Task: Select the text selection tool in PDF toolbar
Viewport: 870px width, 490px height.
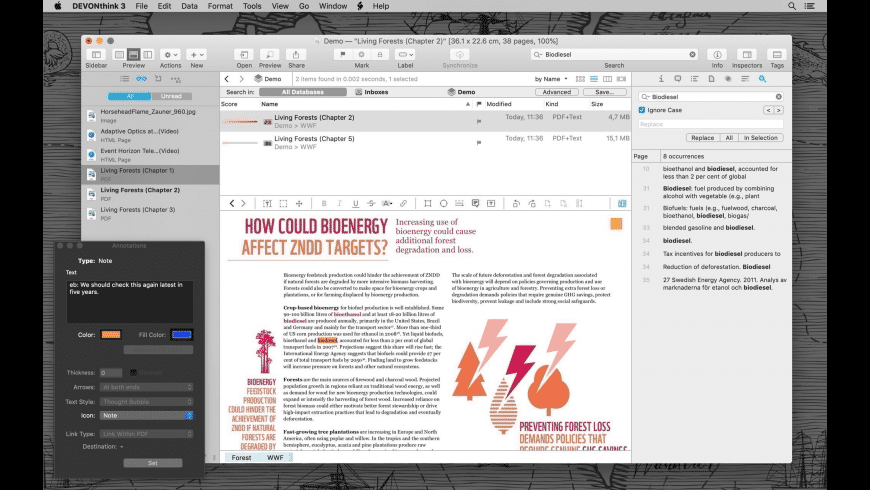Action: coord(267,204)
